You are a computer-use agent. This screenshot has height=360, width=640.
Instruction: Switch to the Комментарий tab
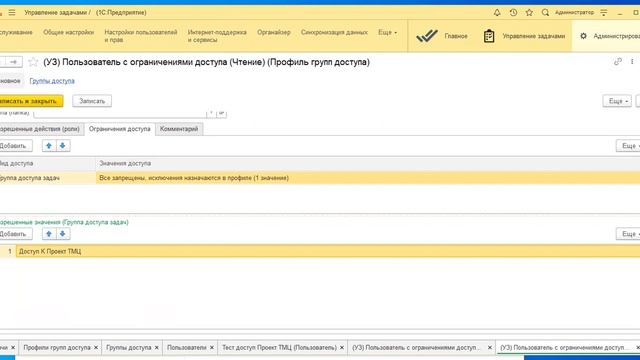point(179,129)
